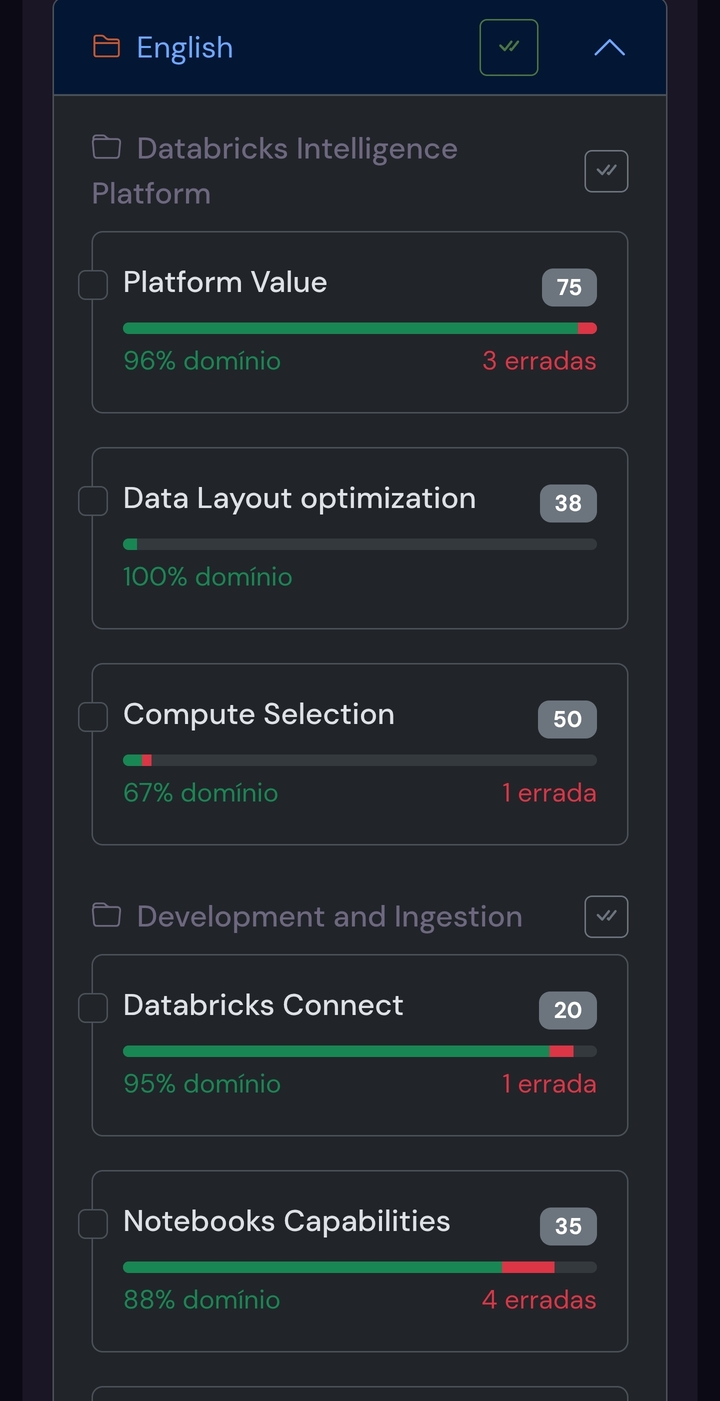Click the Development and Ingestion category title
720x1401 pixels.
tap(329, 917)
